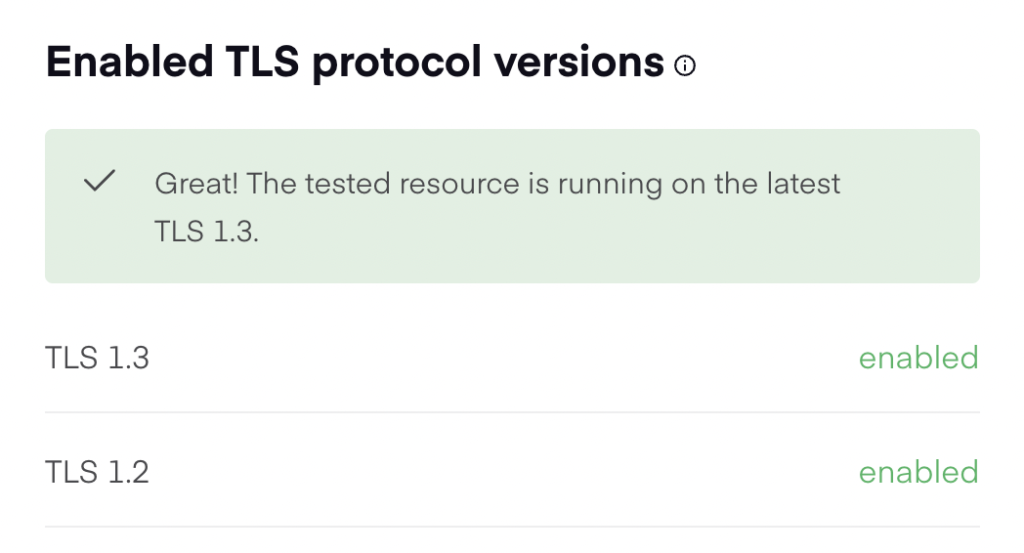Click the word "Great!" in the banner
The width and height of the screenshot is (1024, 553).
196,183
